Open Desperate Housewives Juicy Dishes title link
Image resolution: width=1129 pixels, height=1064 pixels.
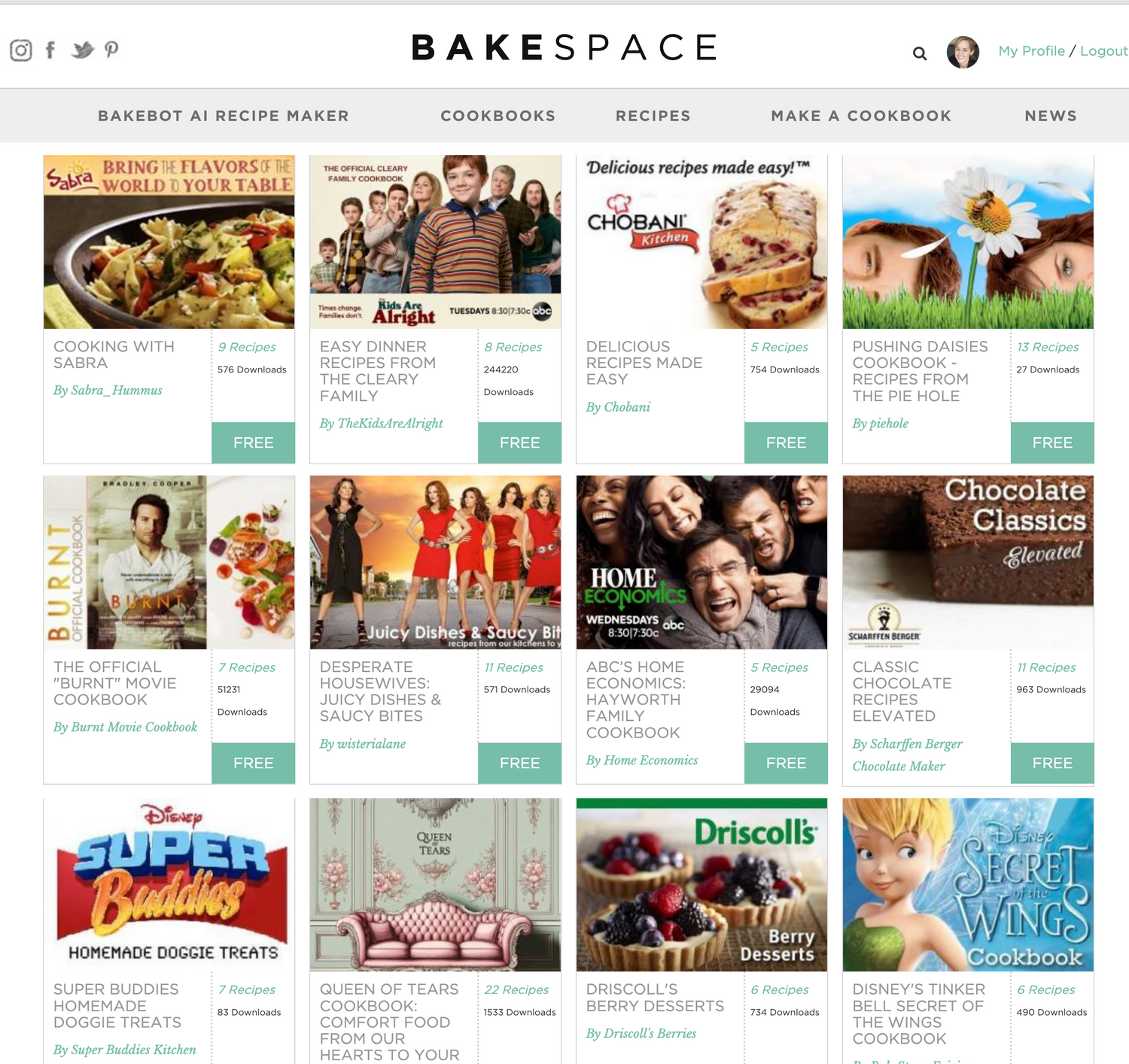click(381, 692)
